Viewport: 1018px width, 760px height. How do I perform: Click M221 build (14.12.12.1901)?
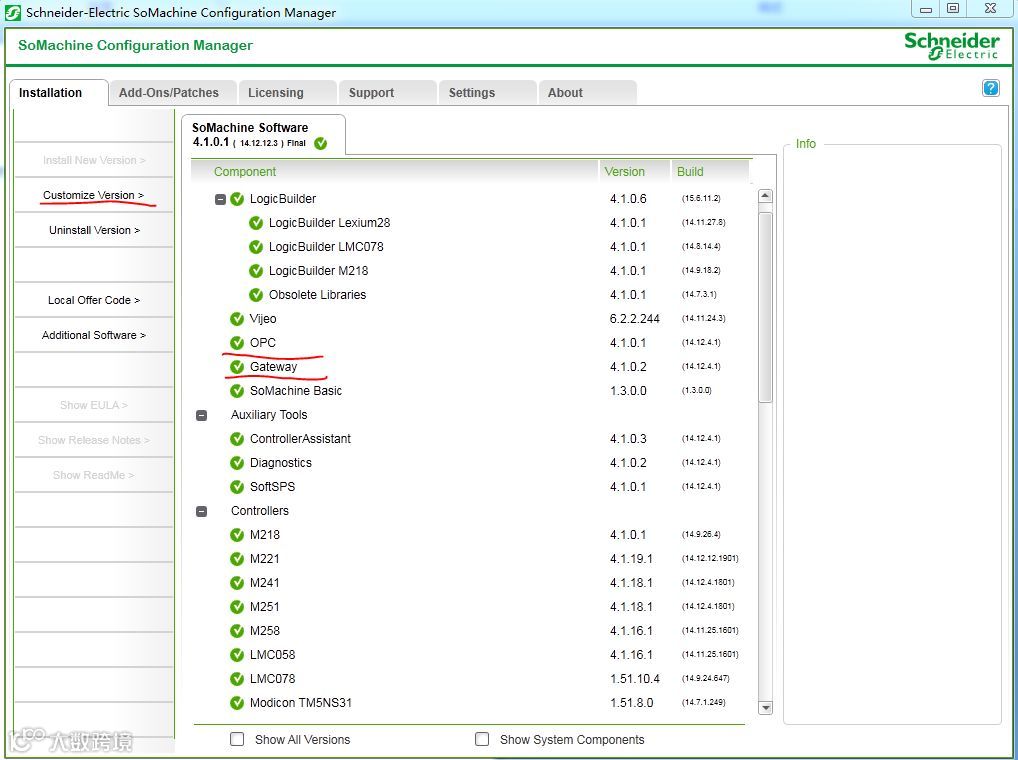(710, 559)
